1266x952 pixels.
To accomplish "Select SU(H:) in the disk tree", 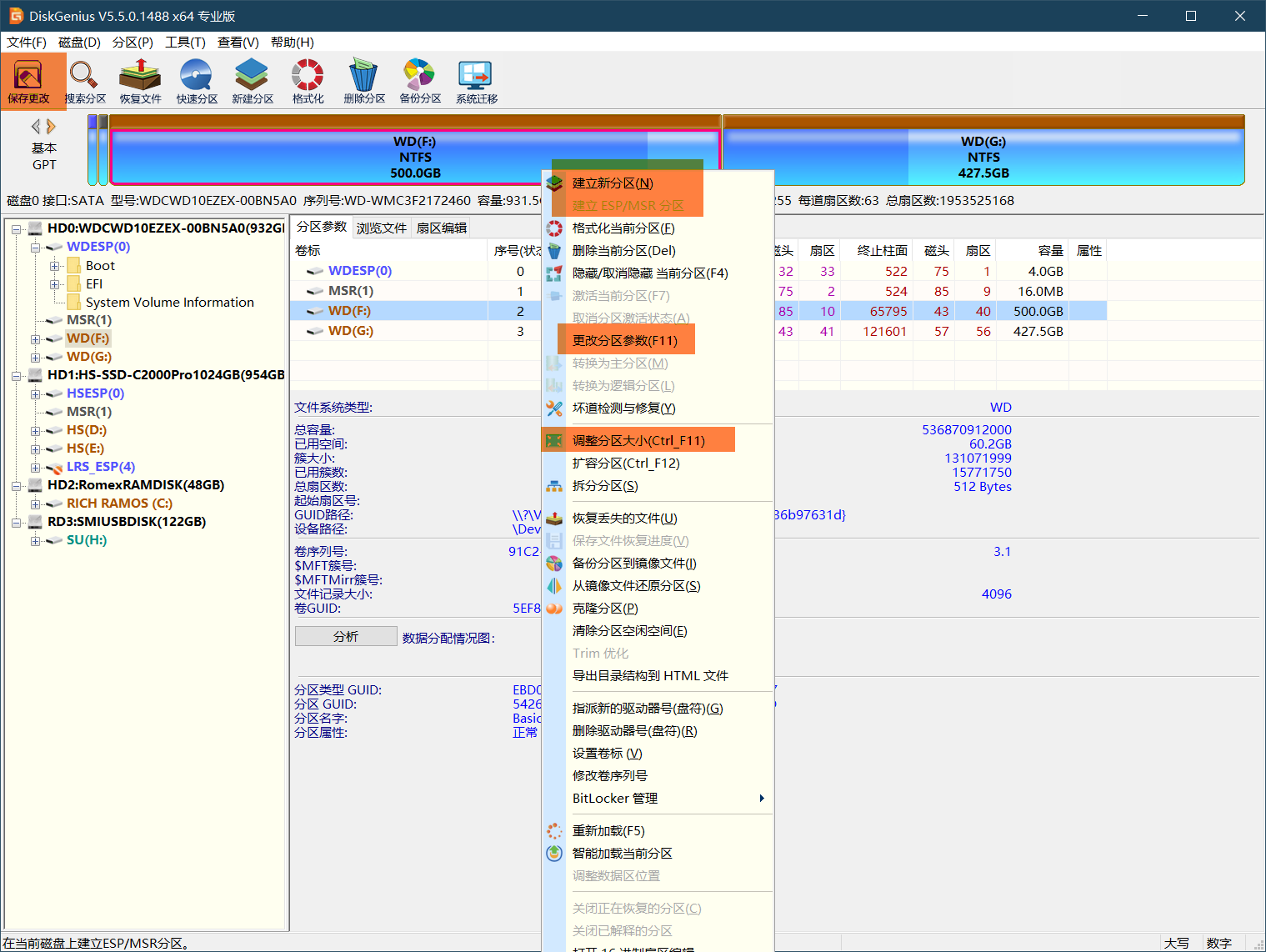I will 87,540.
